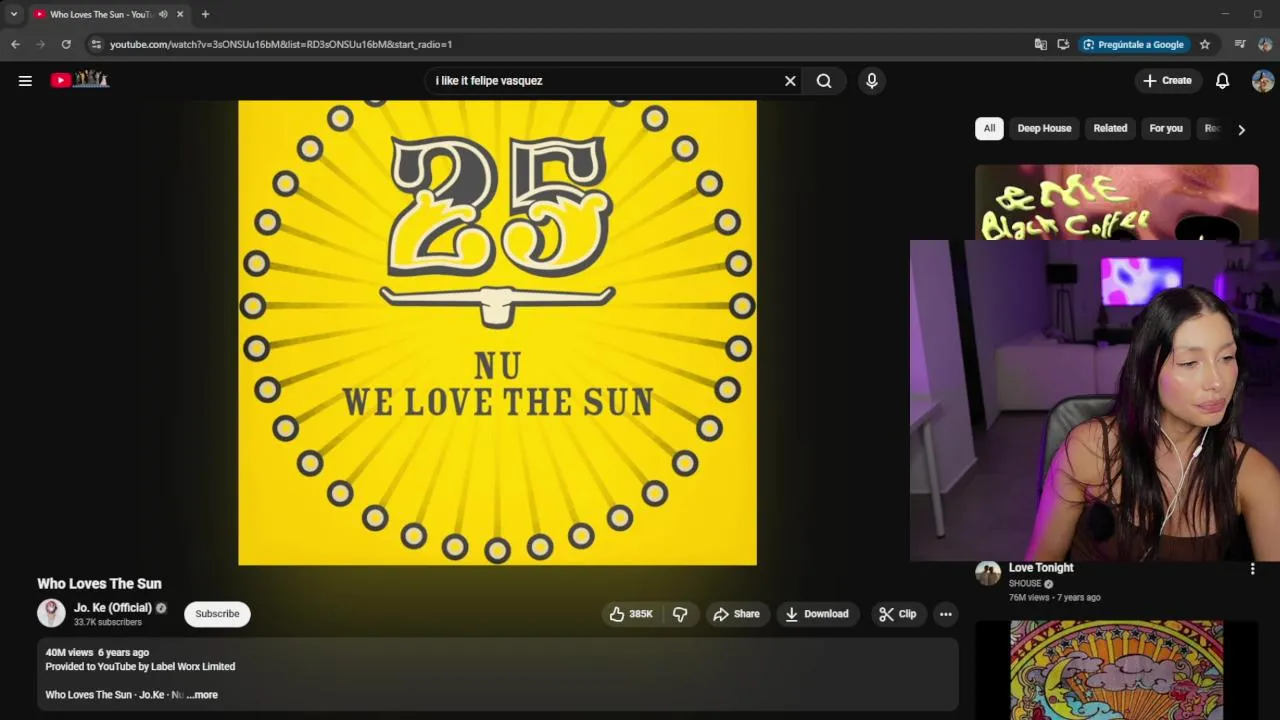Click the magnifier search button
1280x720 pixels.
[824, 81]
